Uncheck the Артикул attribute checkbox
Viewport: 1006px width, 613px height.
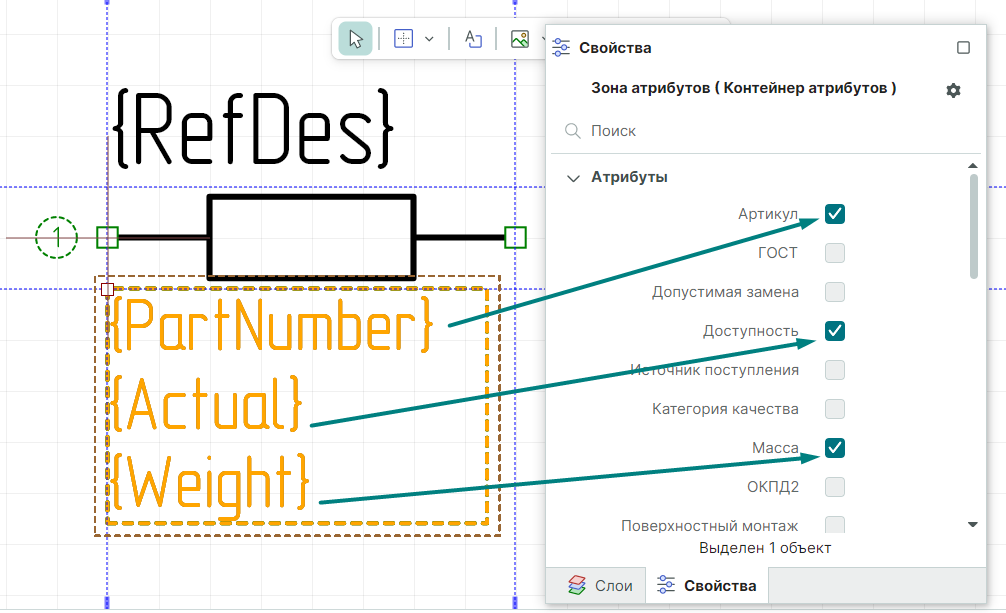[x=835, y=213]
